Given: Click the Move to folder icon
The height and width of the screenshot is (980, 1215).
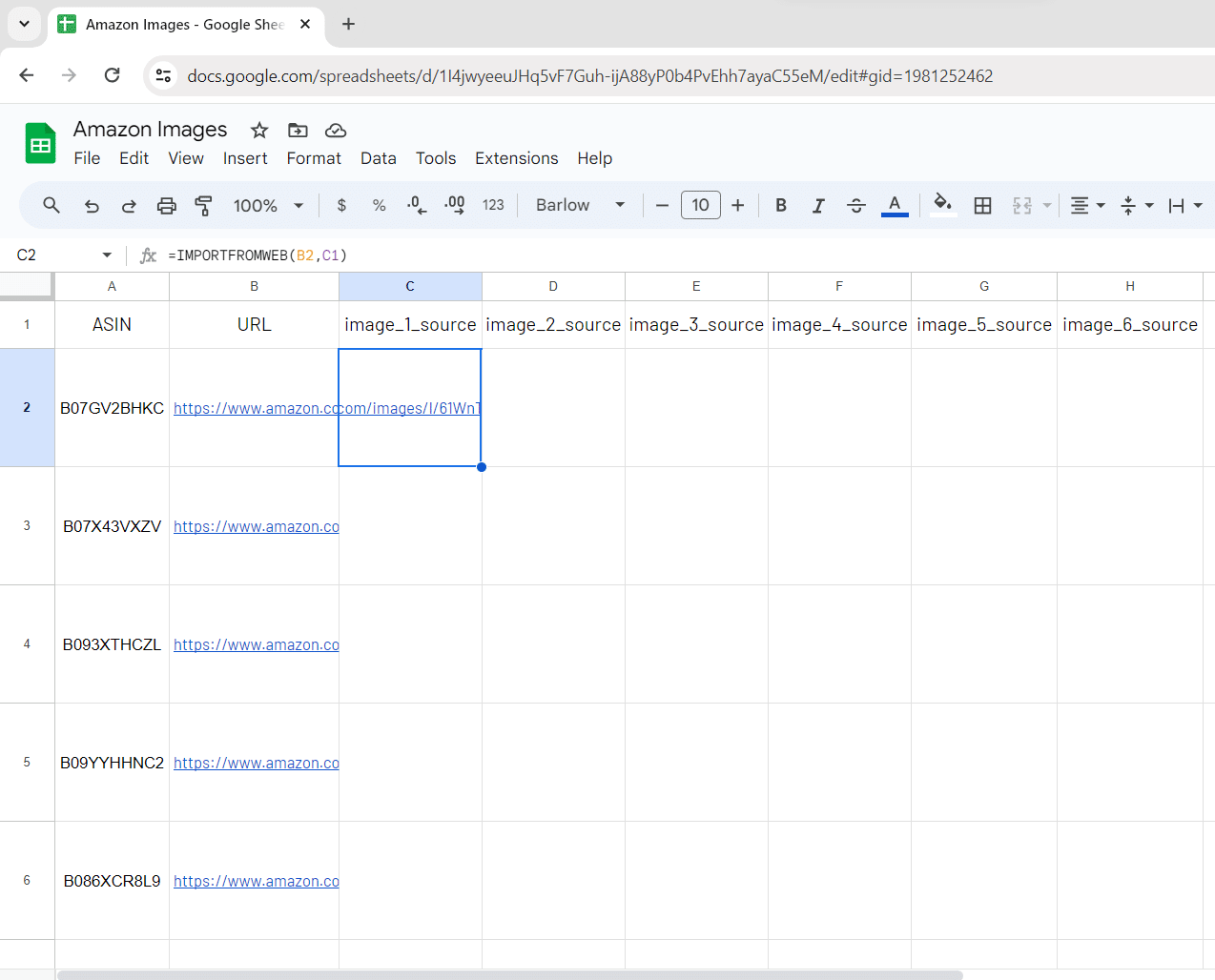Looking at the screenshot, I should (298, 131).
